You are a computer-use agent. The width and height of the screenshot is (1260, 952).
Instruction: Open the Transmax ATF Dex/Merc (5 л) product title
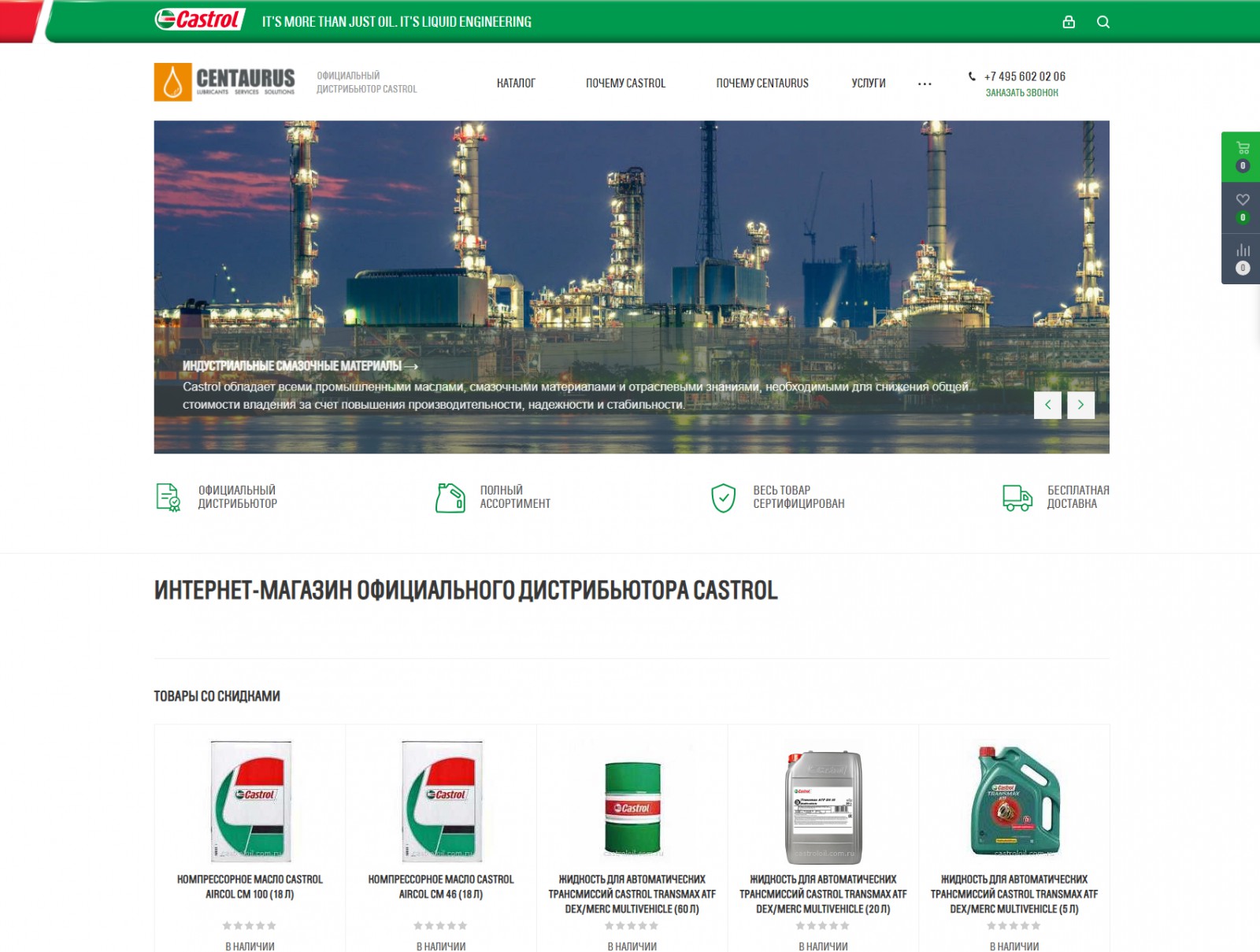pyautogui.click(x=1014, y=894)
